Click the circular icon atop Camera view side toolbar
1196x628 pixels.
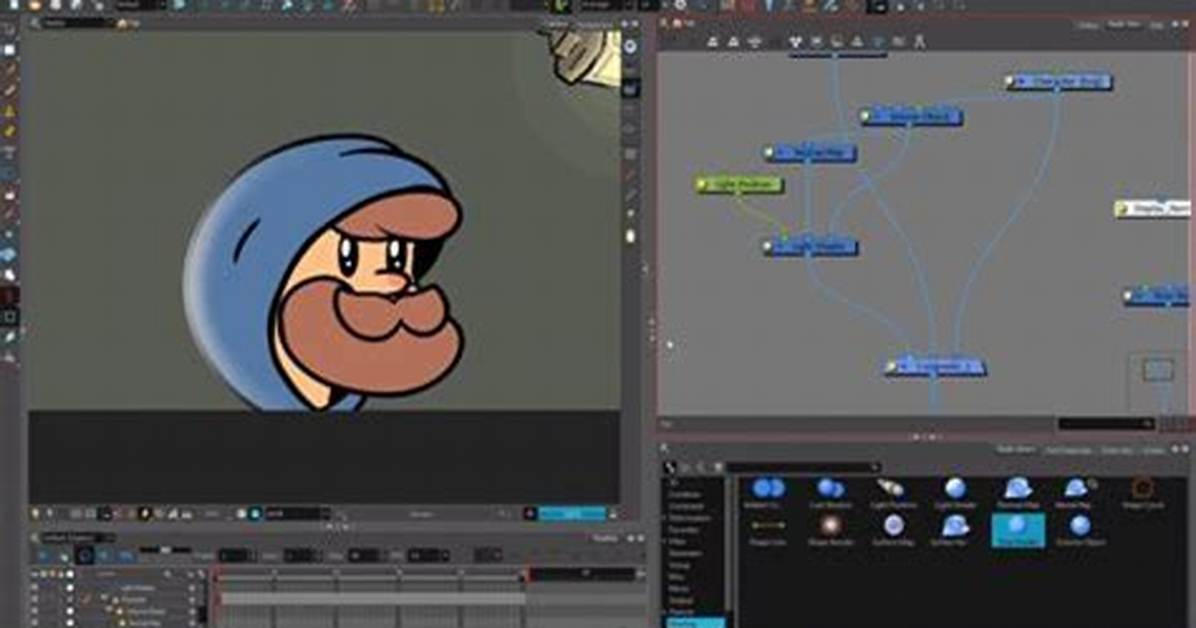coord(631,46)
